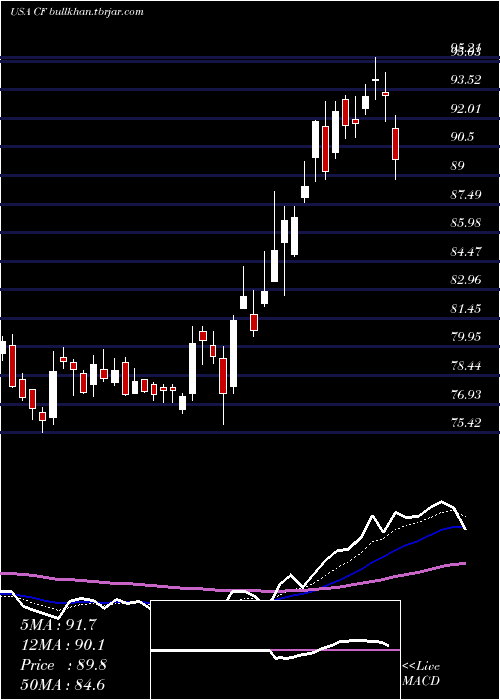The width and height of the screenshot is (500, 700).
Task: Click the '5MA : 91.7' readout
Action: (58, 625)
